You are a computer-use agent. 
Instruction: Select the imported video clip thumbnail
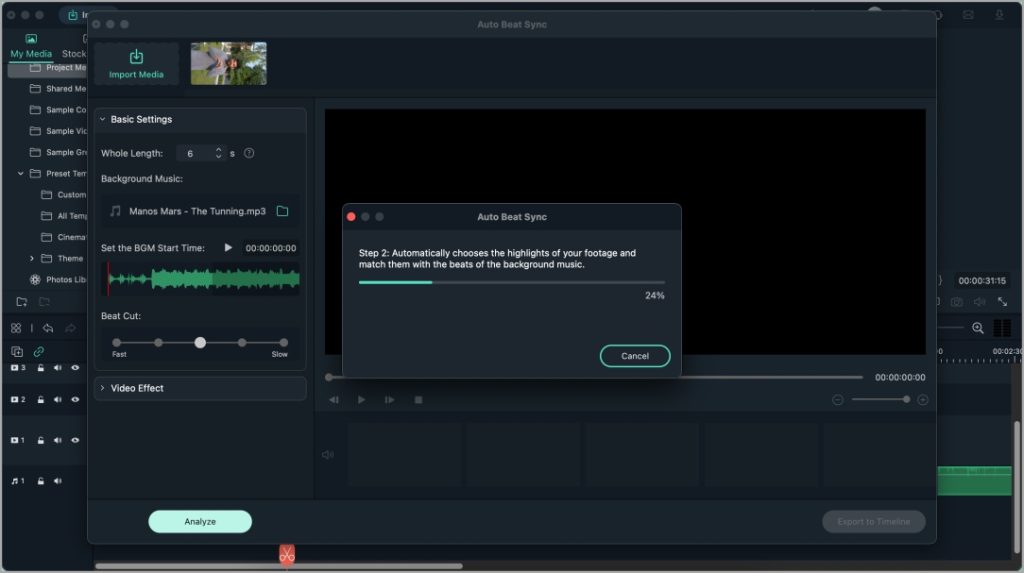[x=229, y=63]
